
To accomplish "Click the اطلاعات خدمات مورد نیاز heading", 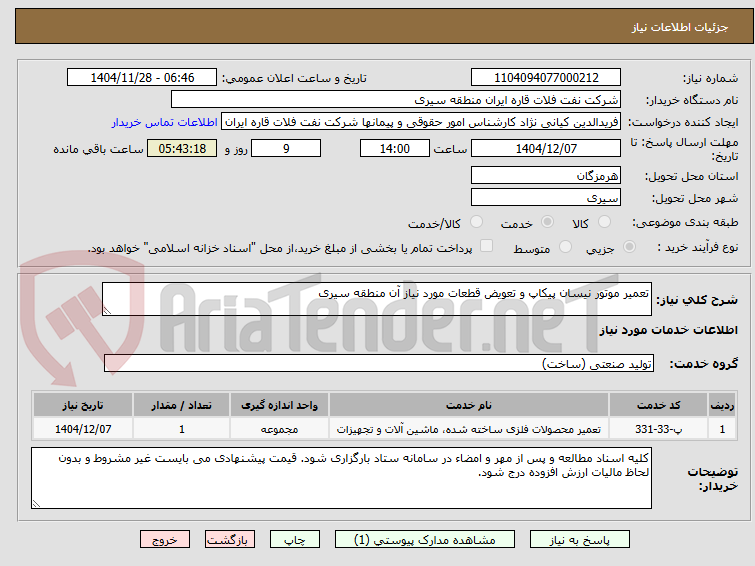I will point(668,330).
